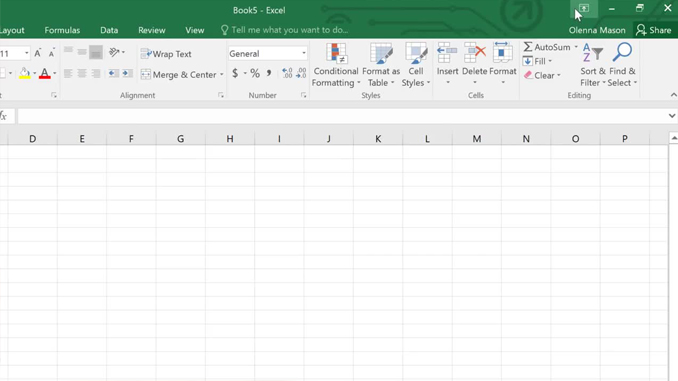Decrease the cell indent
678x381 pixels.
click(x=113, y=74)
